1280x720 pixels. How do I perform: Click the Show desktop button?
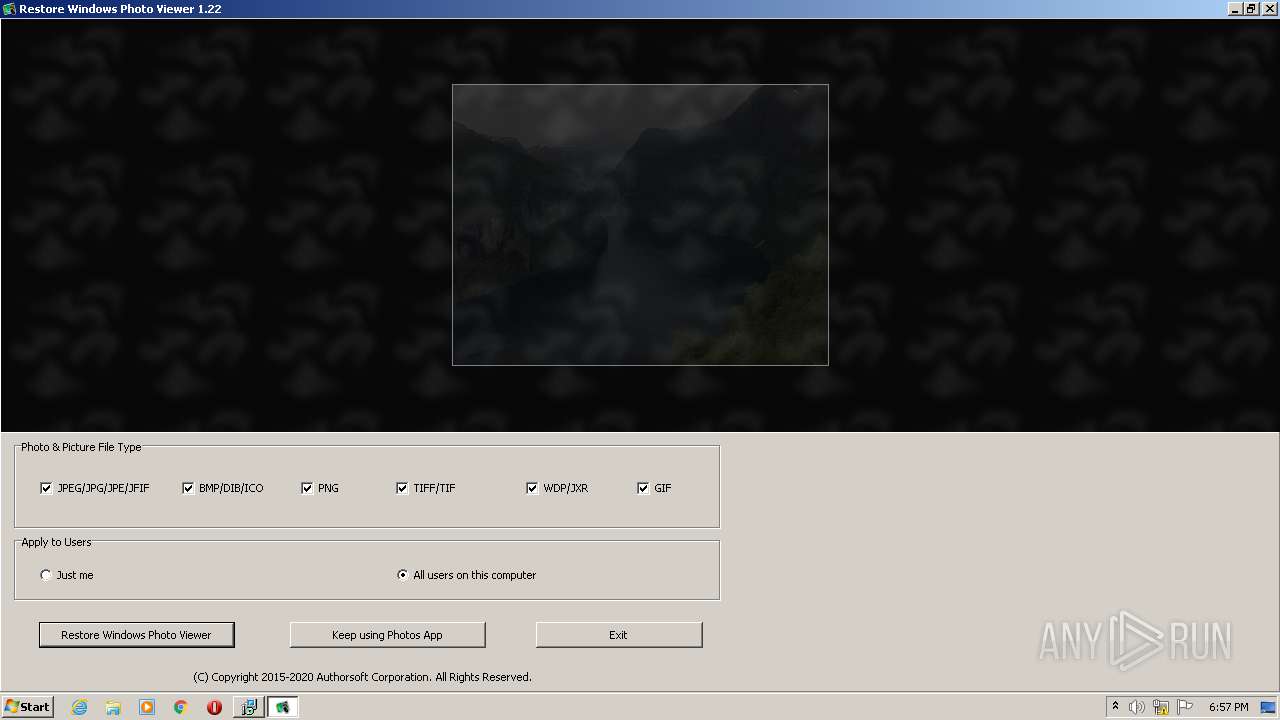(x=1268, y=707)
